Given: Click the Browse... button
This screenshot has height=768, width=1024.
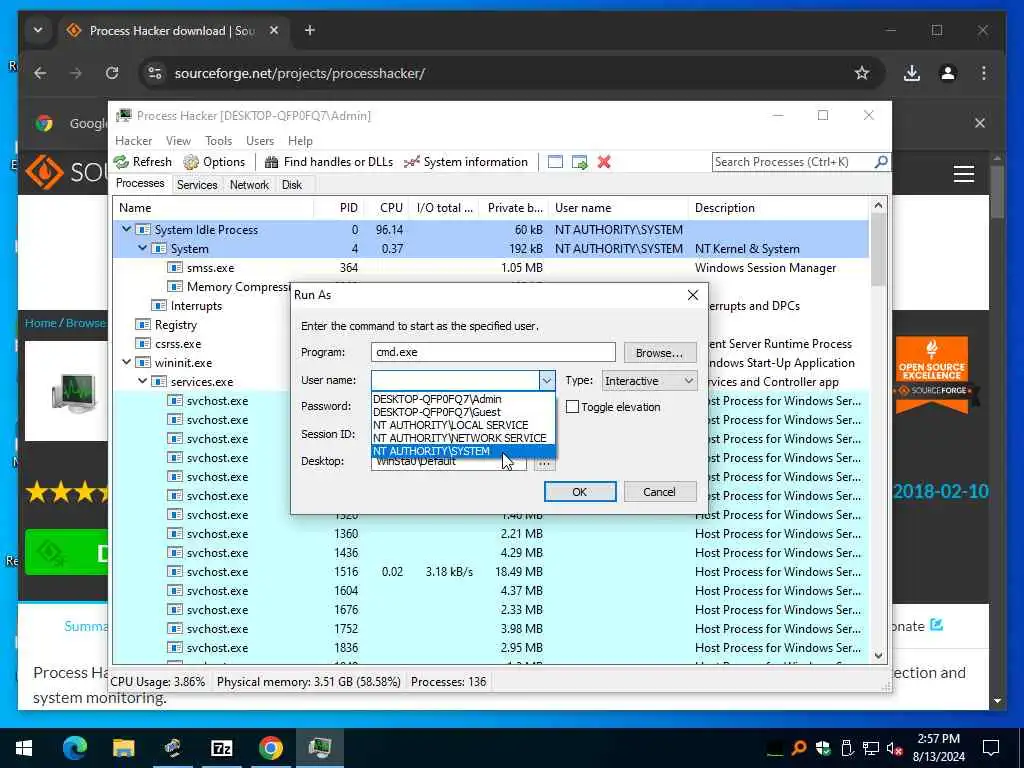Looking at the screenshot, I should tap(660, 353).
